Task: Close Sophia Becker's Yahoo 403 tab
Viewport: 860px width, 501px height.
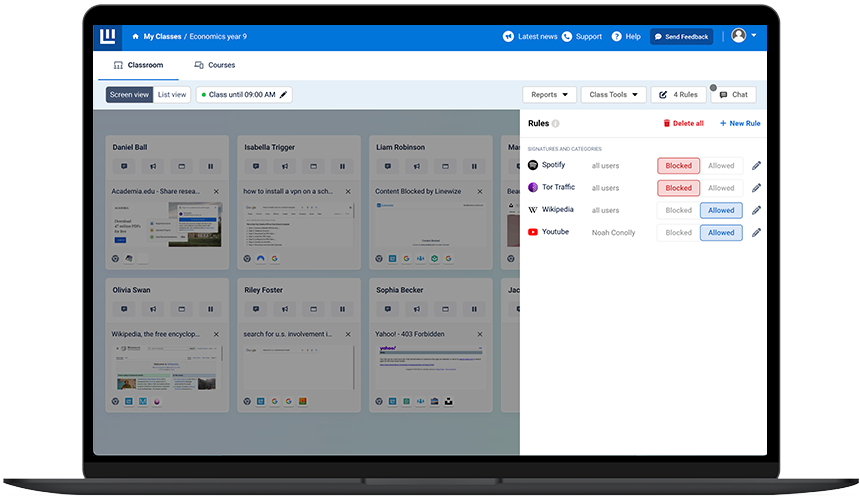Action: [480, 334]
